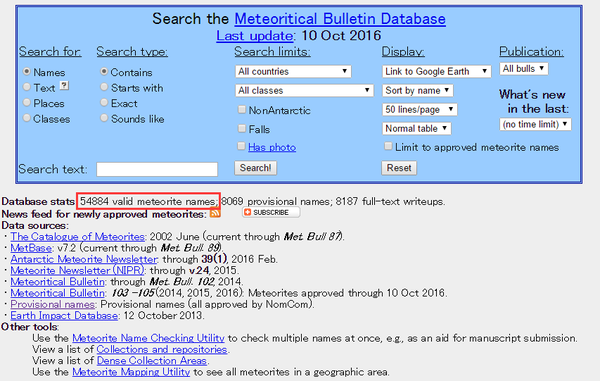Open the Sort by name dropdown
This screenshot has width=600, height=381.
pos(417,91)
